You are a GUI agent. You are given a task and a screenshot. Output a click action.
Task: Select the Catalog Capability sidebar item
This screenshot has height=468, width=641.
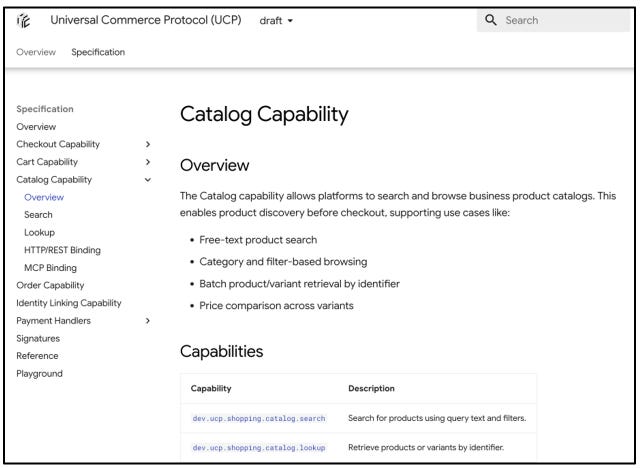tap(54, 179)
